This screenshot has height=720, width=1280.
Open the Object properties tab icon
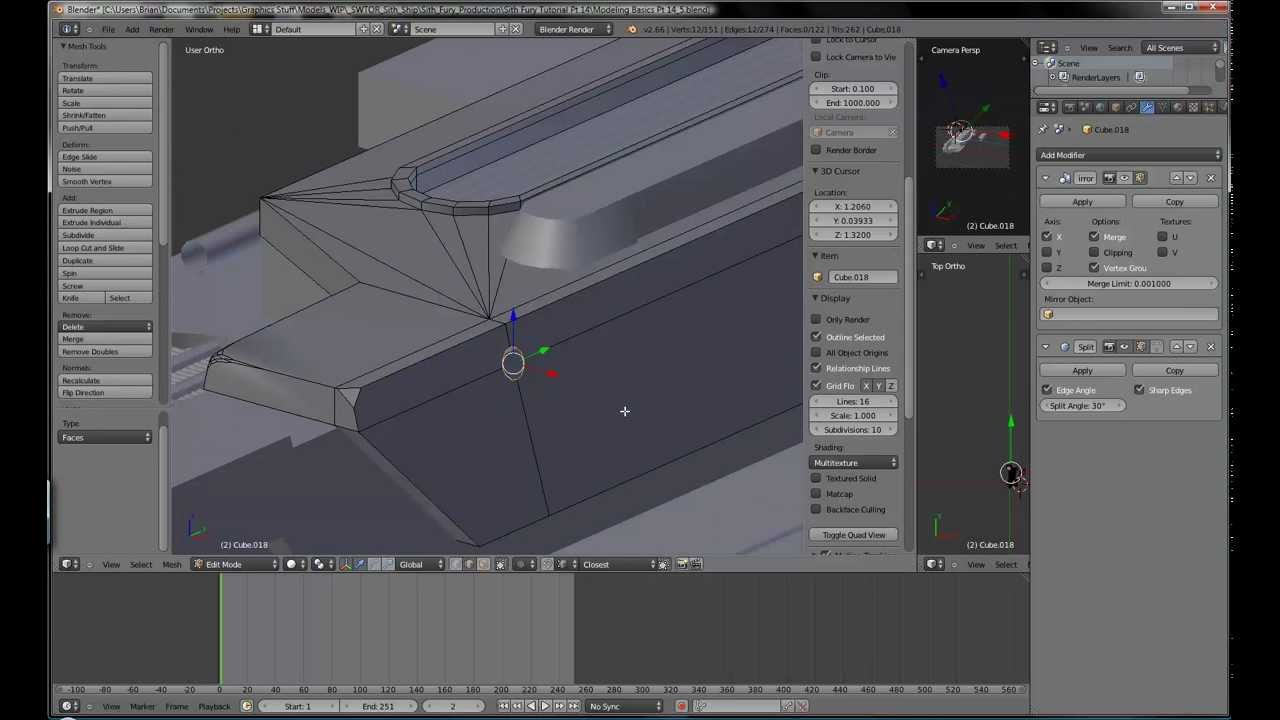pos(1116,107)
